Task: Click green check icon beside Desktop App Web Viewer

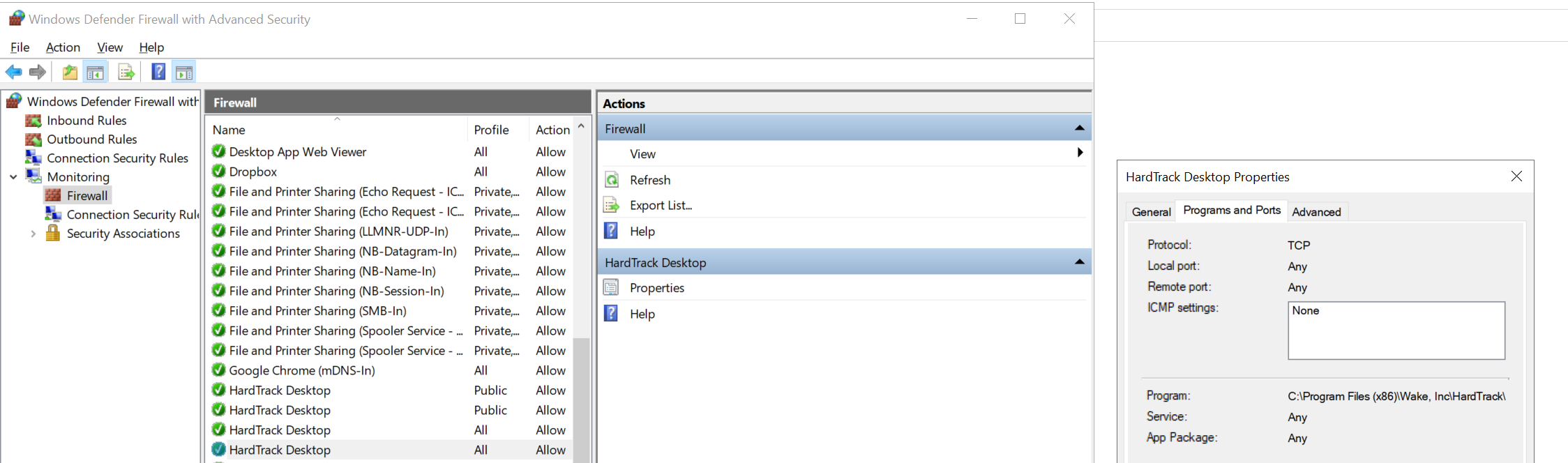Action: click(x=218, y=151)
